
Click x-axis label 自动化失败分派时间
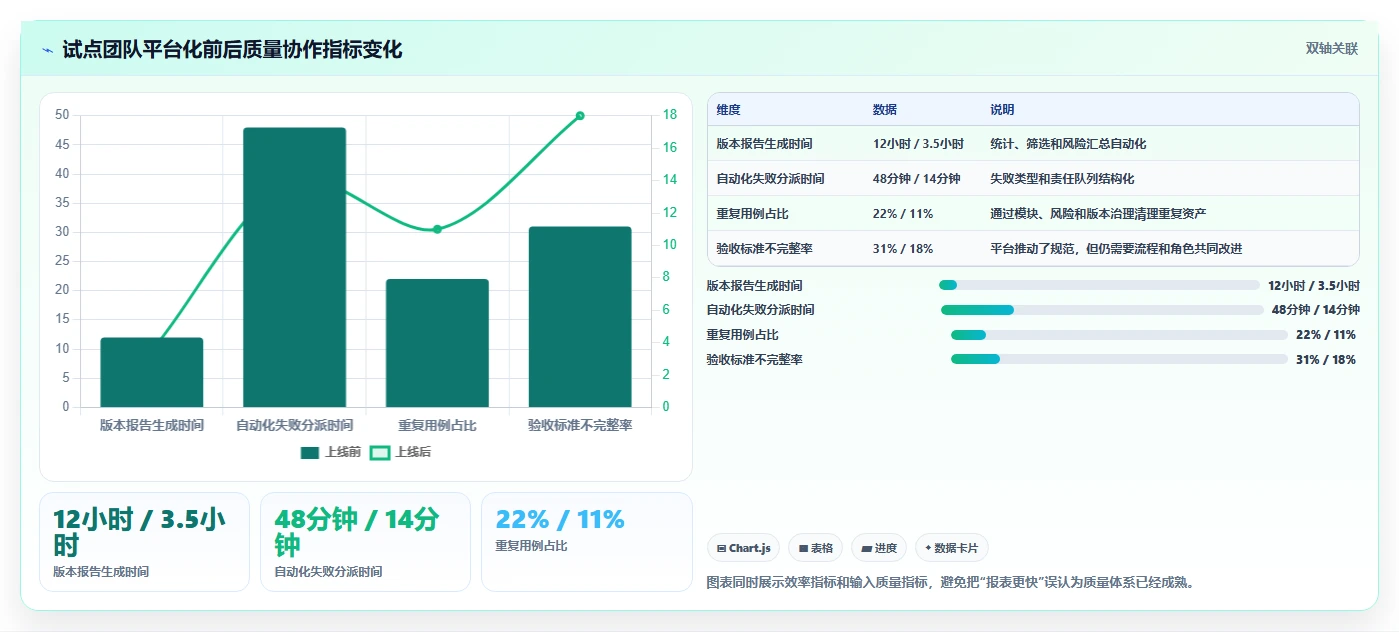click(294, 426)
